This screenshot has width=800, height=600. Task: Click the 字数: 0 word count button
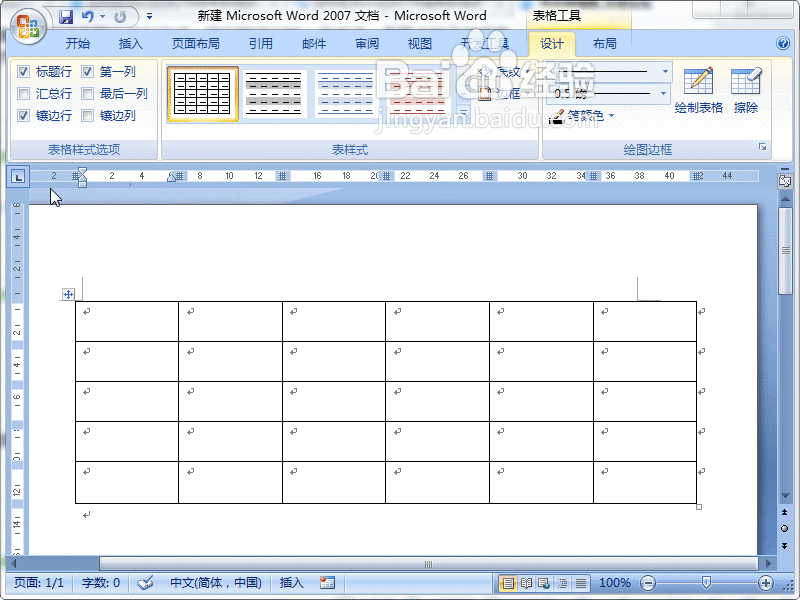100,582
